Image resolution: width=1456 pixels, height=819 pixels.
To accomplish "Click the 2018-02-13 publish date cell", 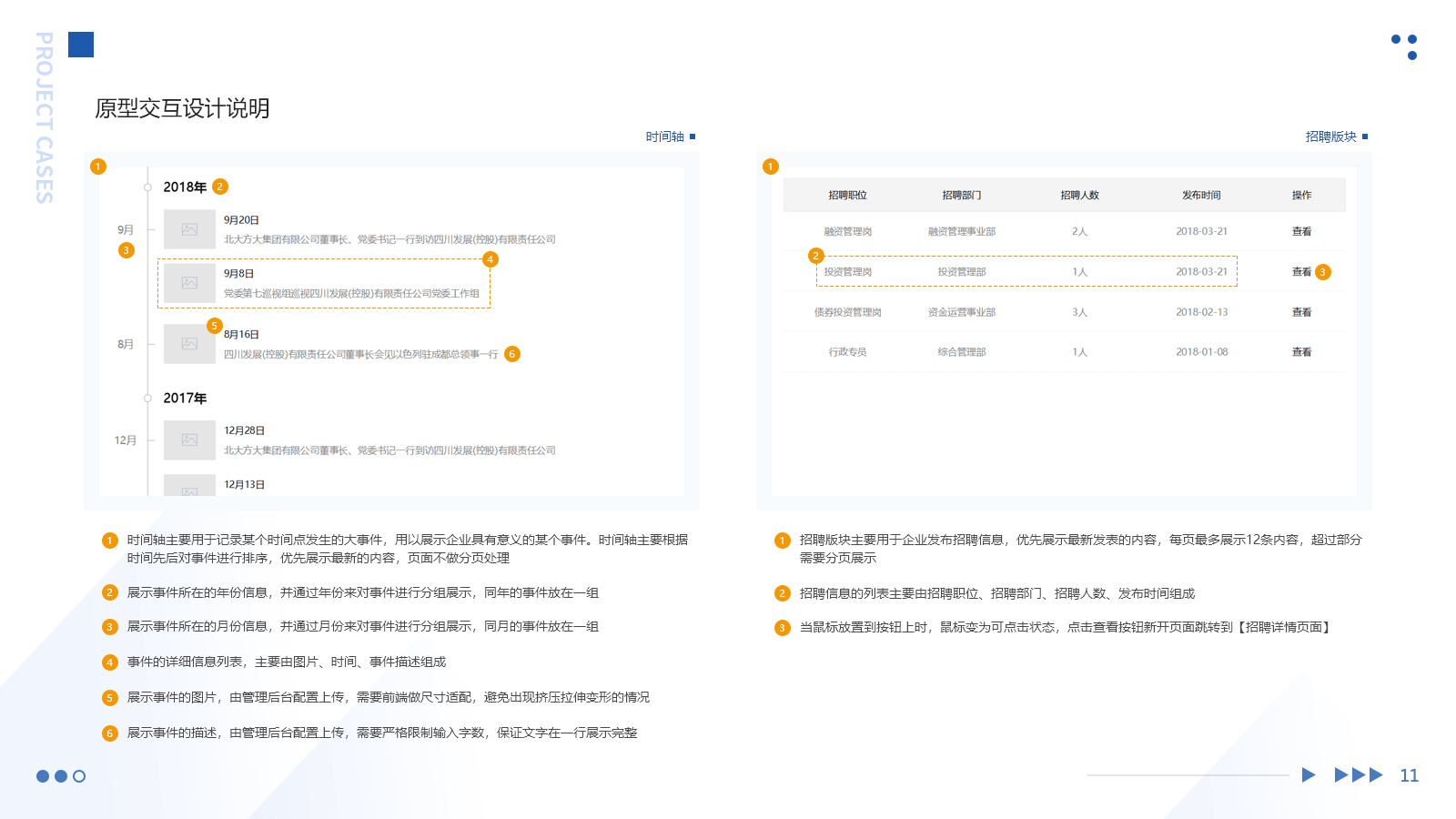I will (x=1201, y=312).
